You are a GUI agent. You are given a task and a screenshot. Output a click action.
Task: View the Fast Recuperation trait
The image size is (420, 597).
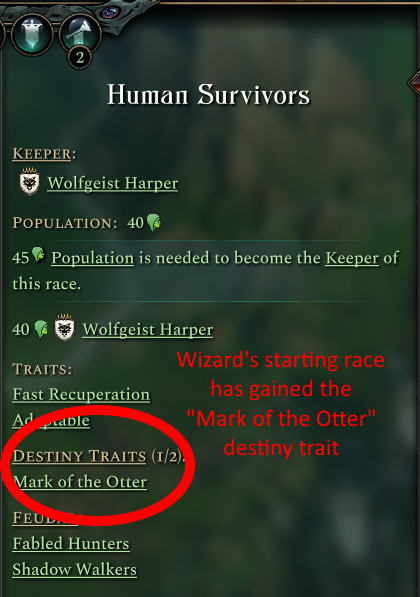(x=81, y=394)
